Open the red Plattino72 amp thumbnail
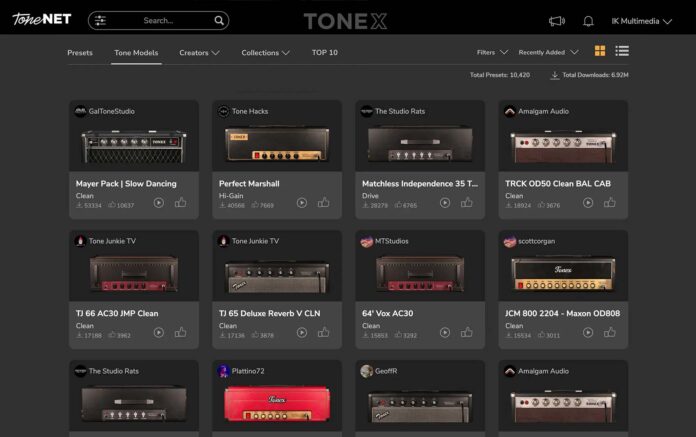The height and width of the screenshot is (437, 696). [x=277, y=403]
